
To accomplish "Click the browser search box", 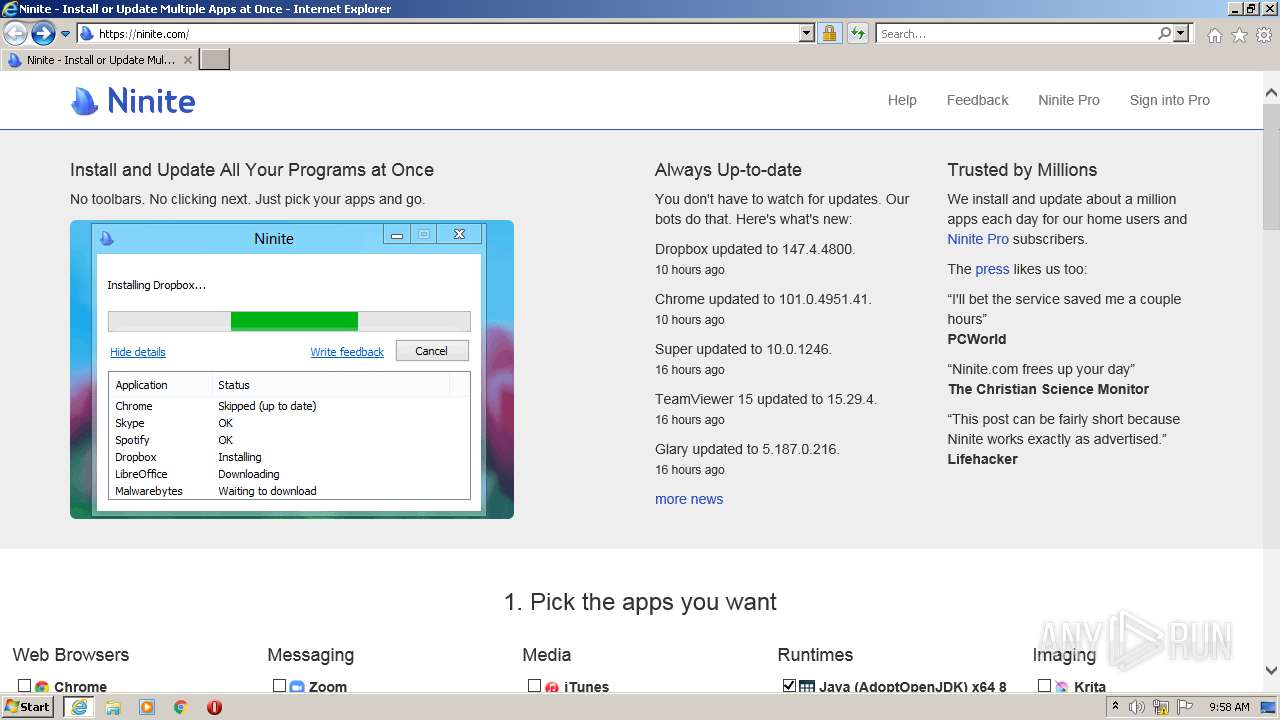I will [1015, 34].
